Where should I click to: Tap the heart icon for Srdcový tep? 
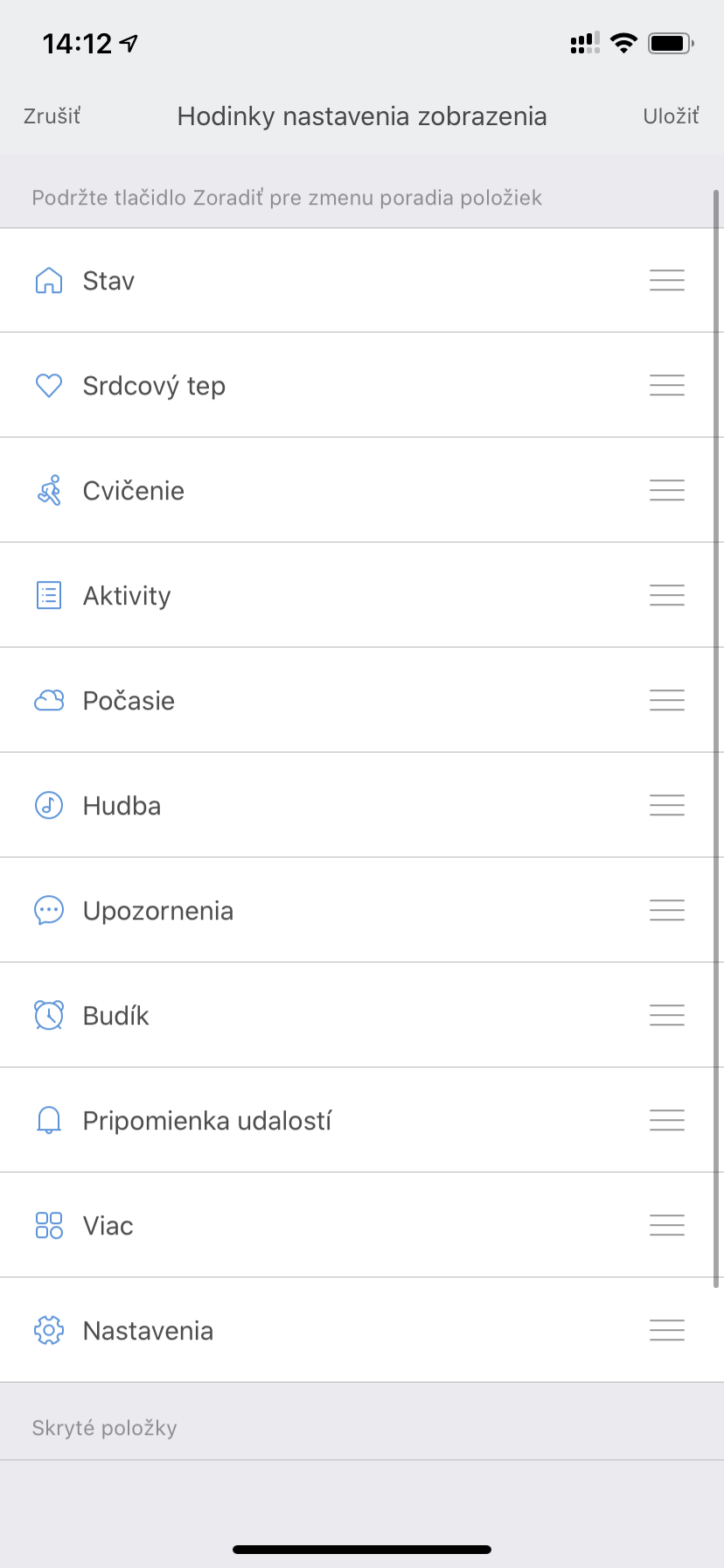(x=49, y=385)
